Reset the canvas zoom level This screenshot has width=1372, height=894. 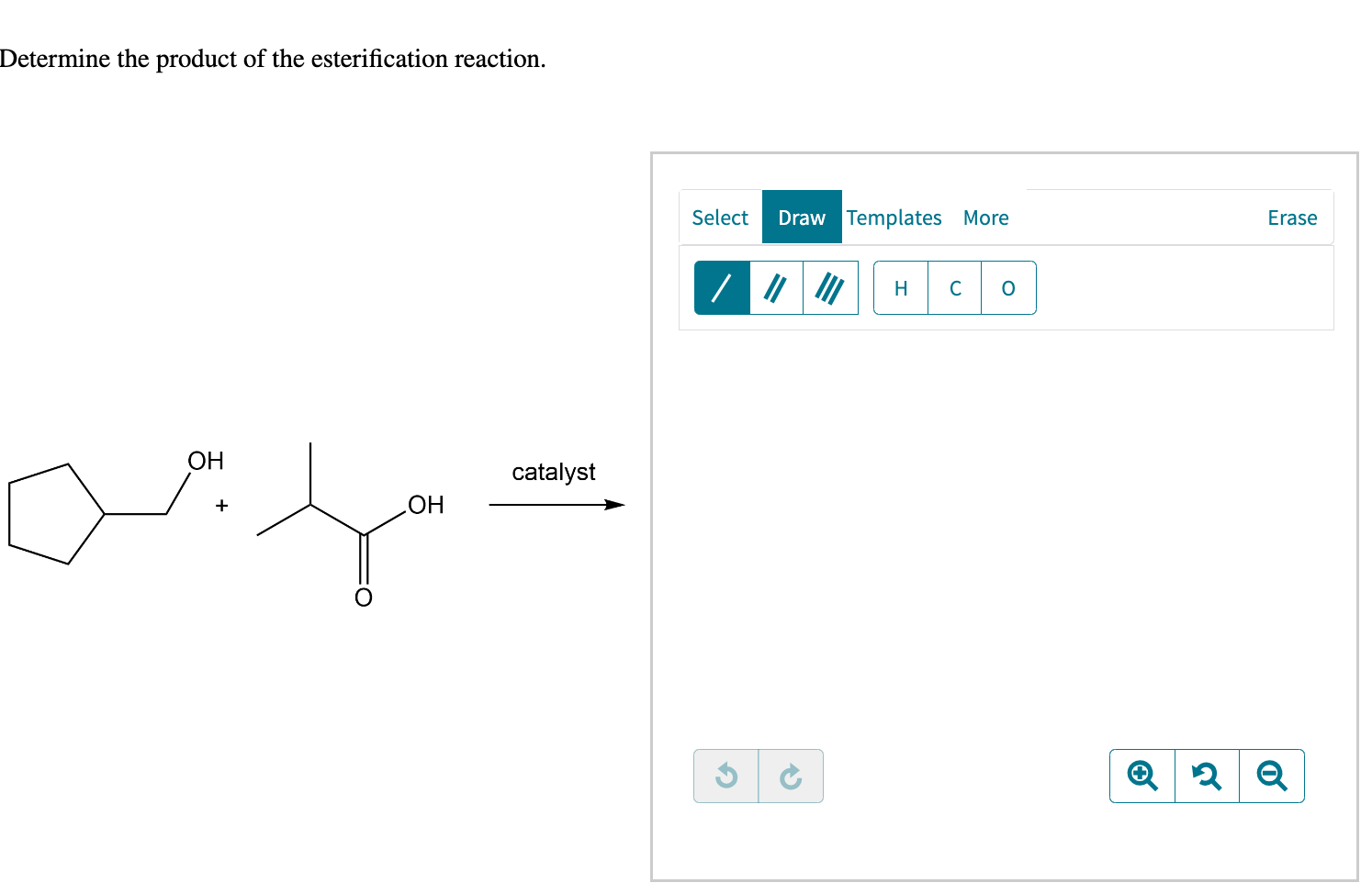coord(1207,776)
